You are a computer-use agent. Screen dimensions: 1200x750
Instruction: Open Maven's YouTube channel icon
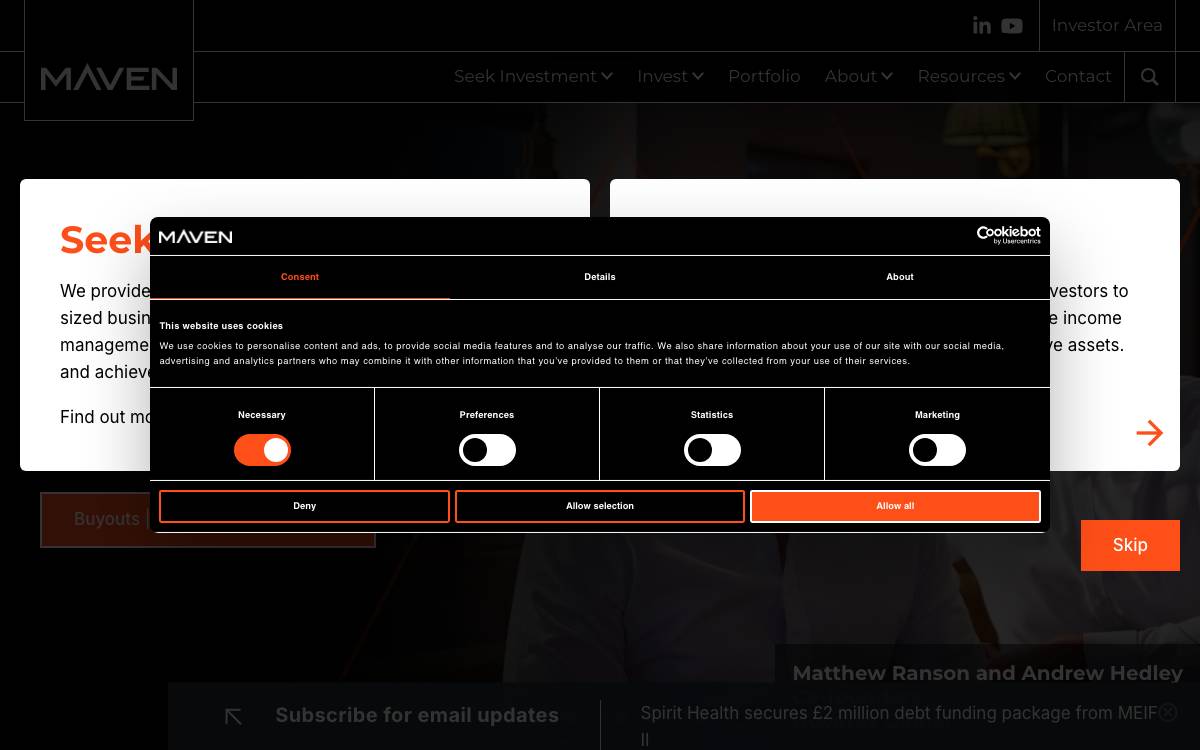tap(1012, 26)
